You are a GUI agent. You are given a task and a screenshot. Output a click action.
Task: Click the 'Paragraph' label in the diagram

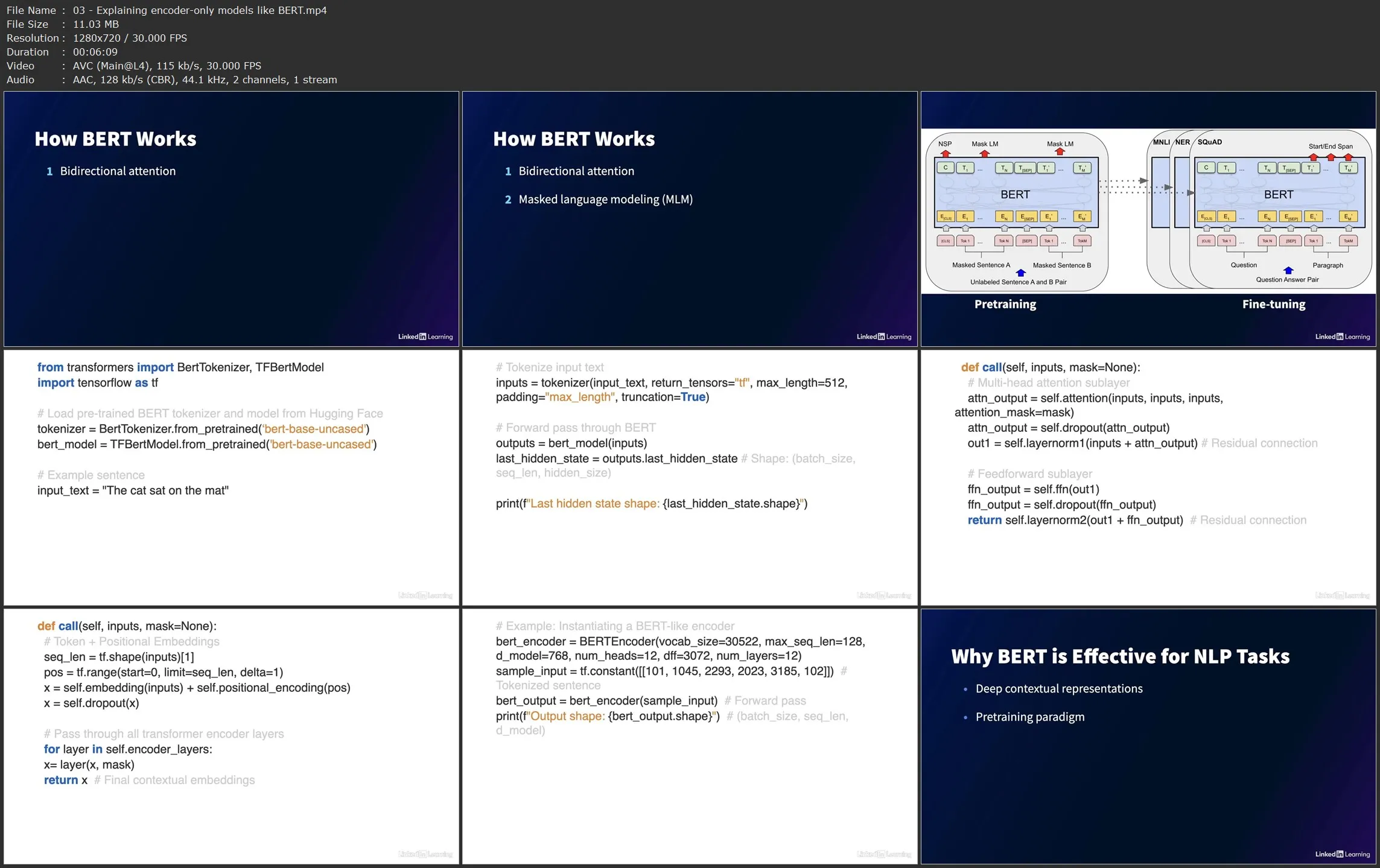[1328, 265]
